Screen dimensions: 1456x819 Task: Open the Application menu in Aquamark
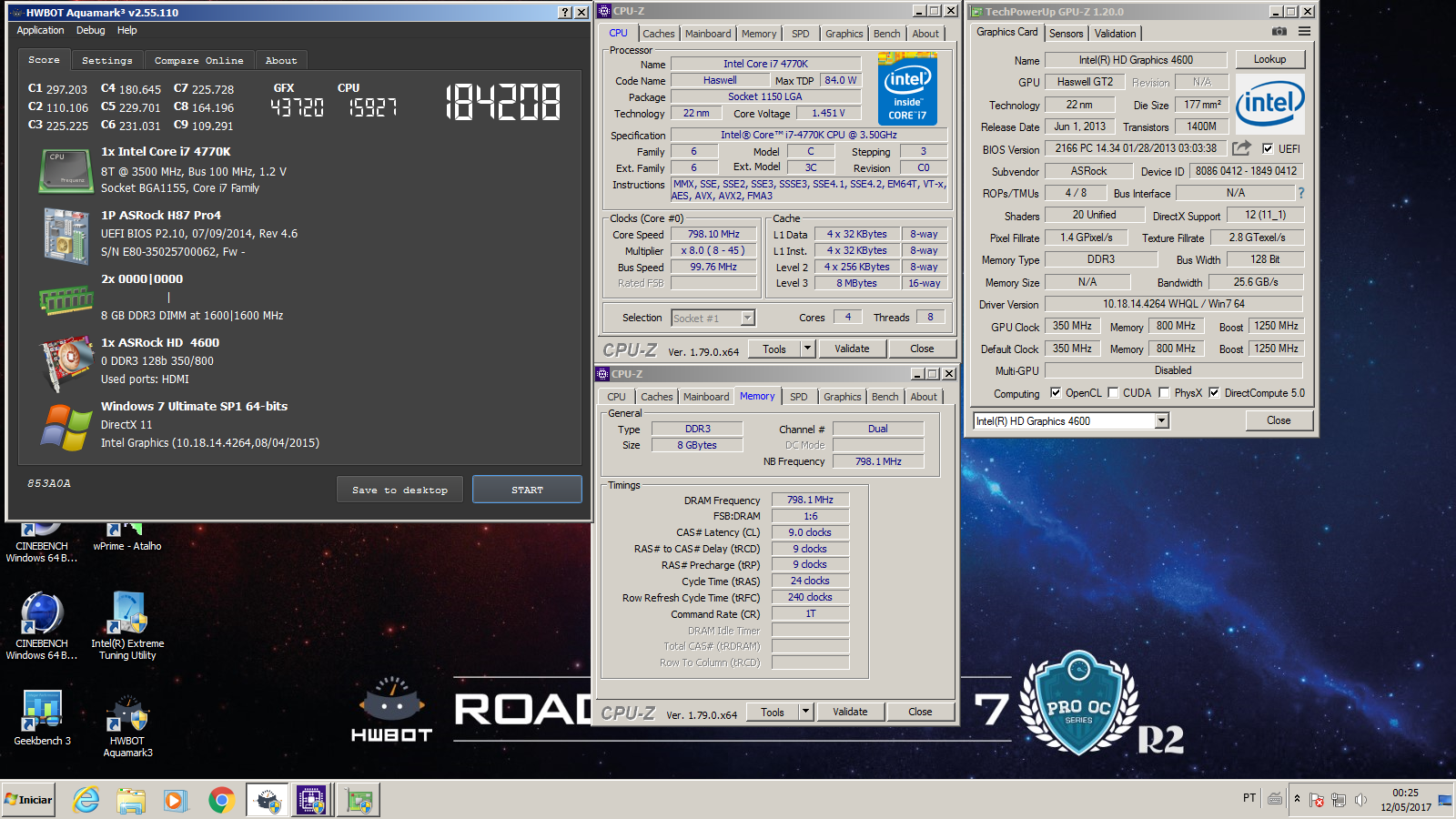pyautogui.click(x=40, y=30)
